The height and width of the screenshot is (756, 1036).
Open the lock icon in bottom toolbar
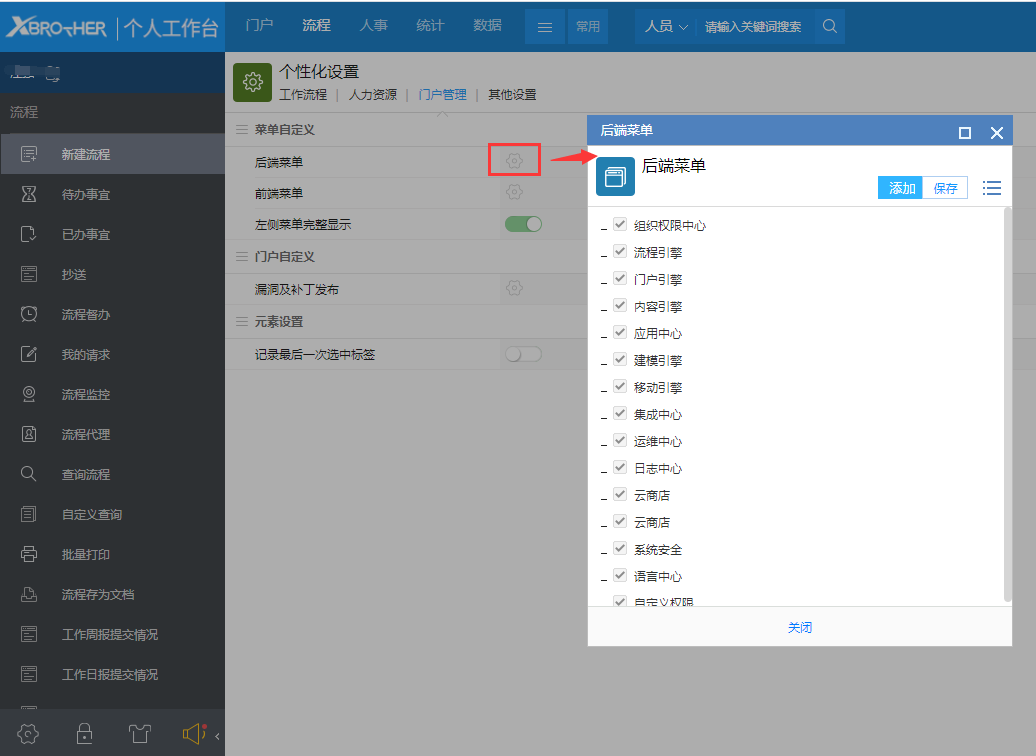85,734
